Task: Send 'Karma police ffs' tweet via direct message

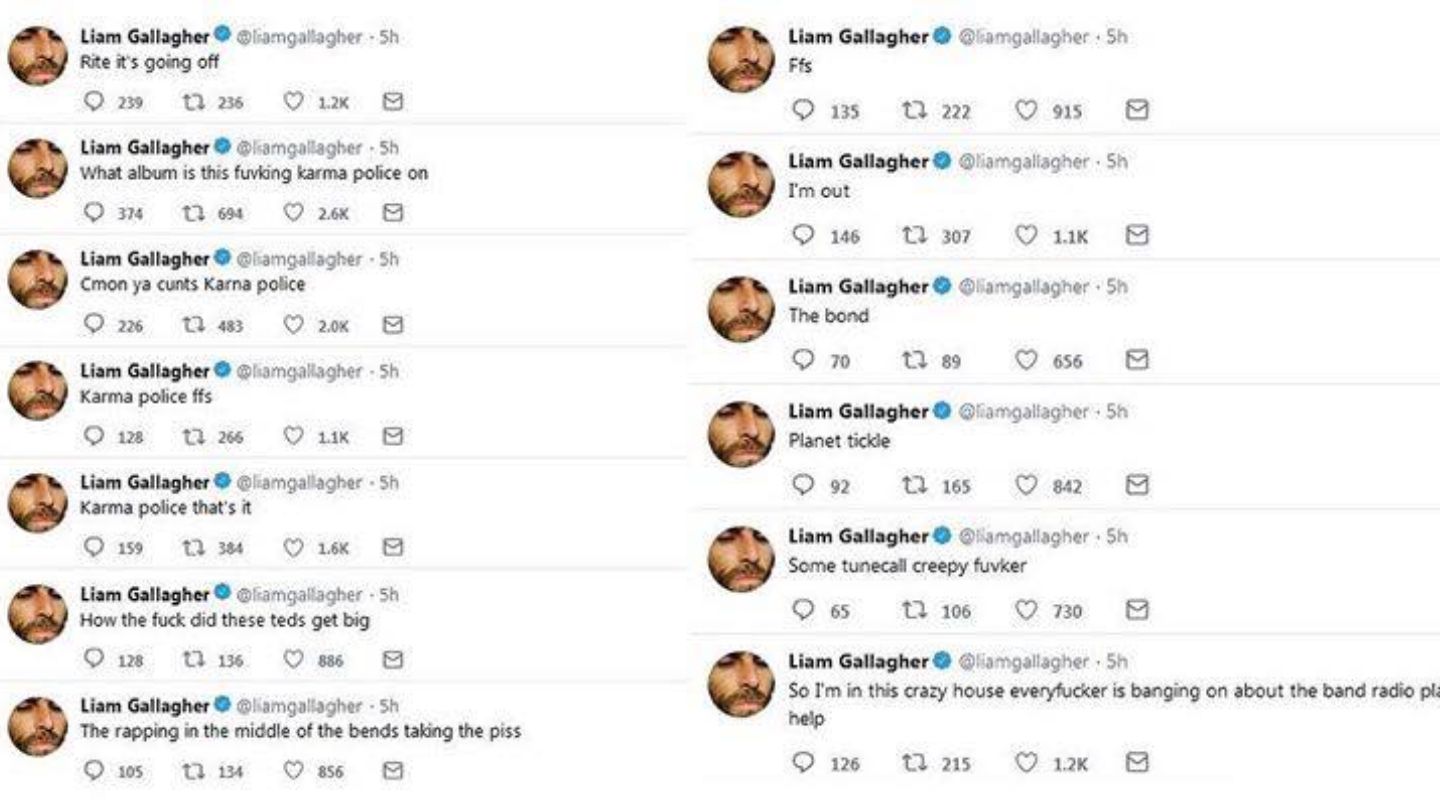Action: point(393,436)
